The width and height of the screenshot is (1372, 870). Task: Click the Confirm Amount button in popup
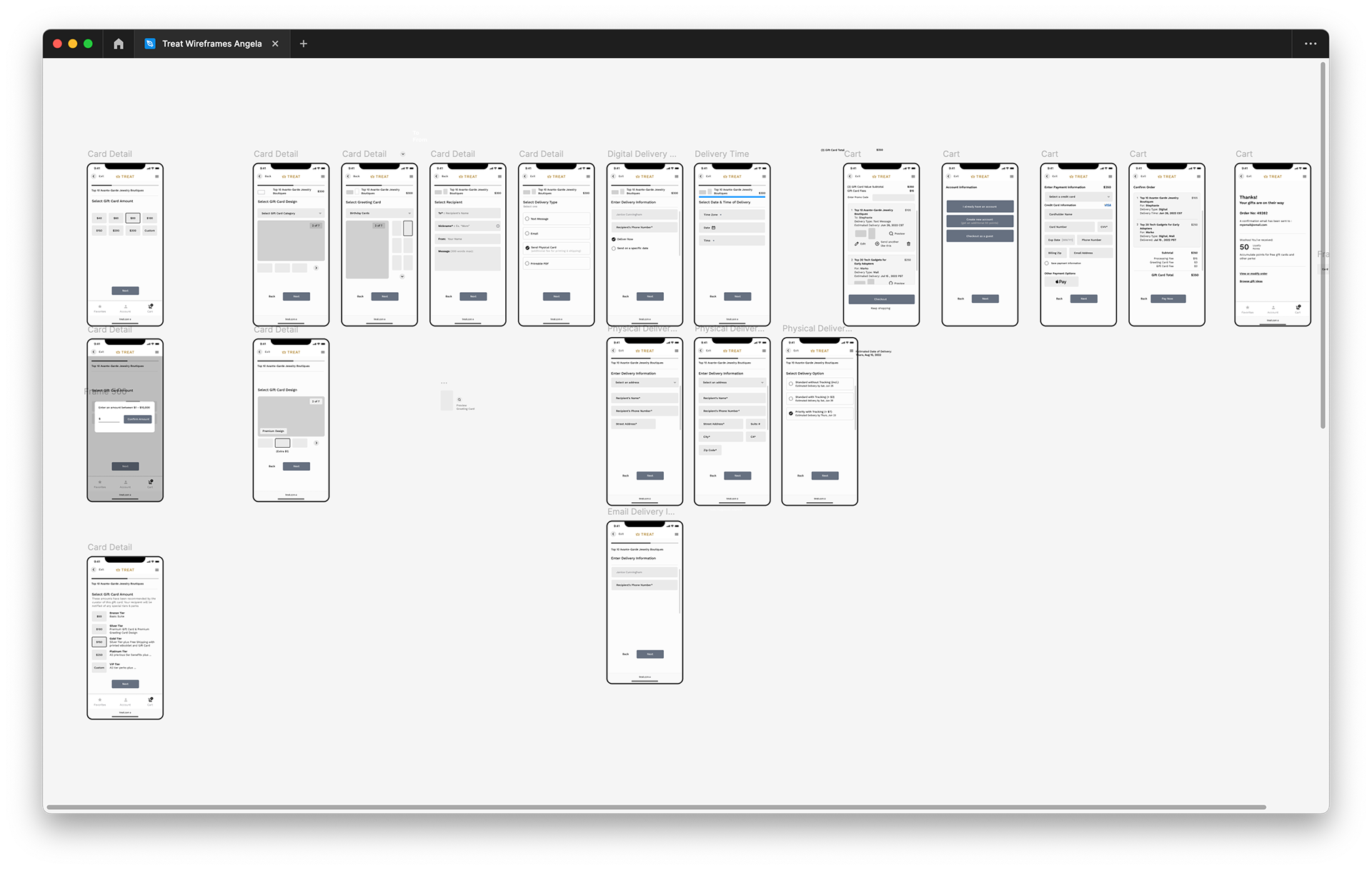click(x=139, y=419)
